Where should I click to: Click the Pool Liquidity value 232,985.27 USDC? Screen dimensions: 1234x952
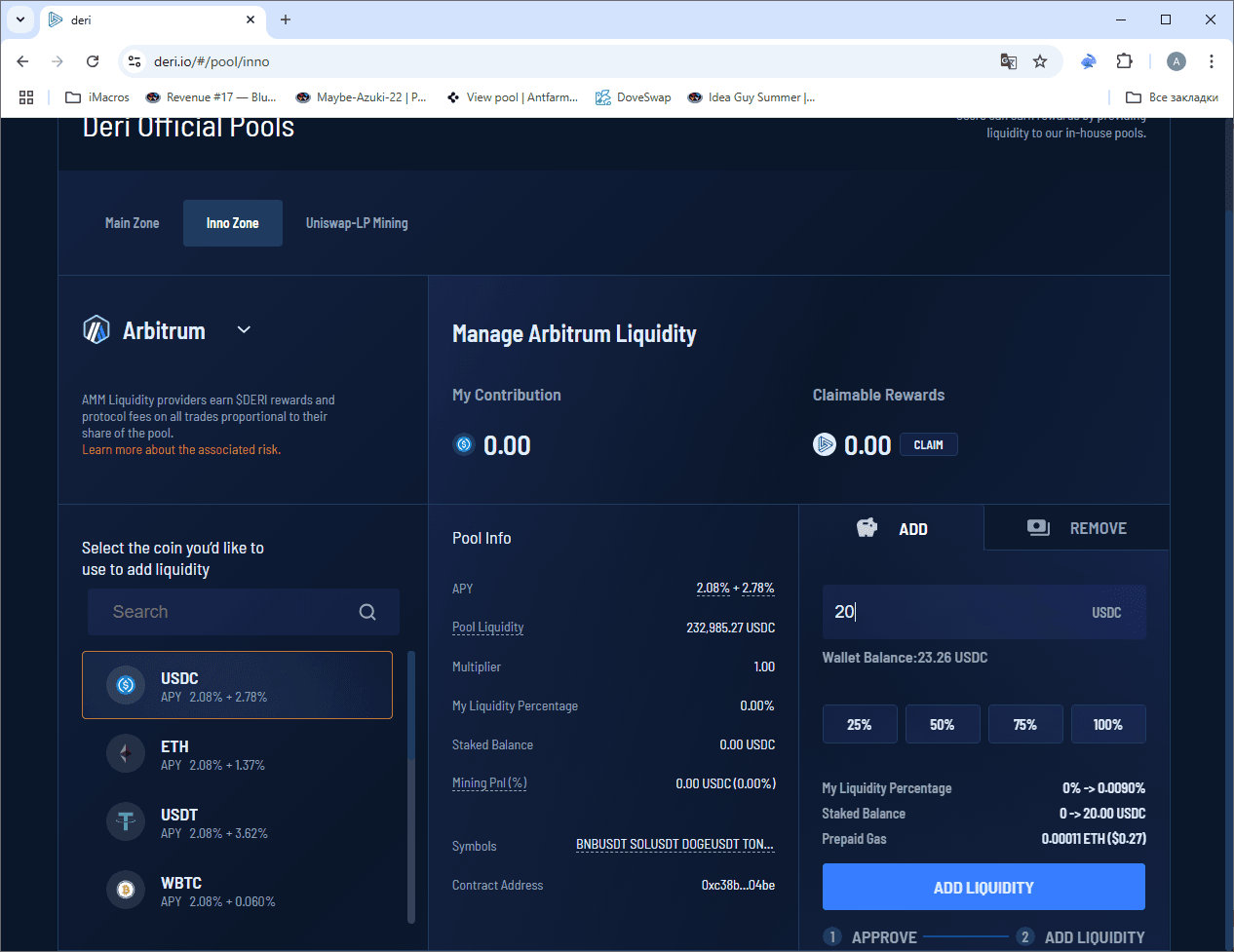731,628
